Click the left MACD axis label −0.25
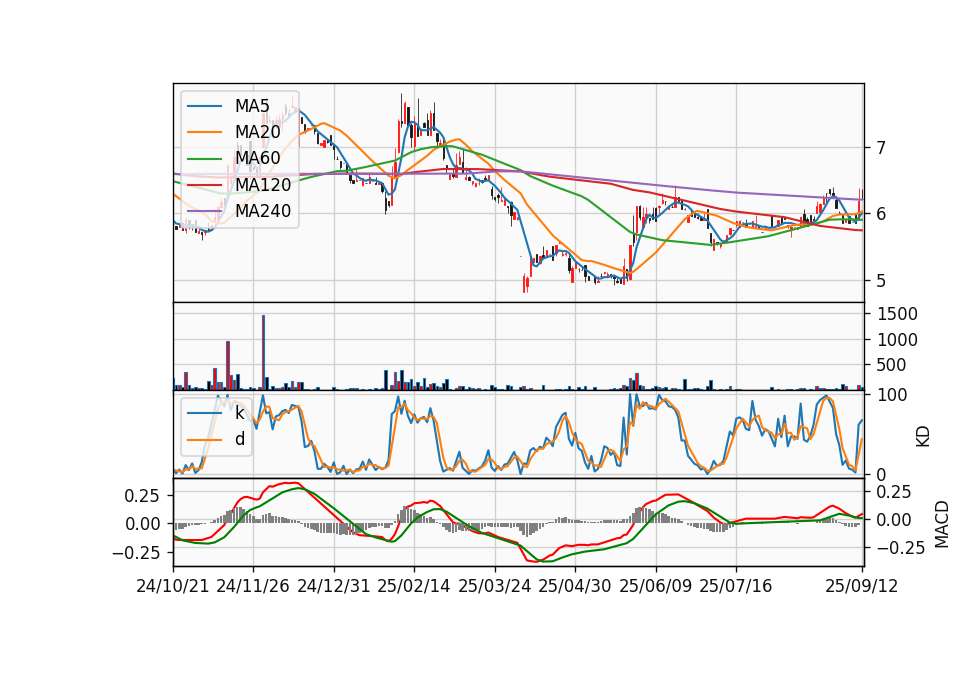 pos(137,553)
